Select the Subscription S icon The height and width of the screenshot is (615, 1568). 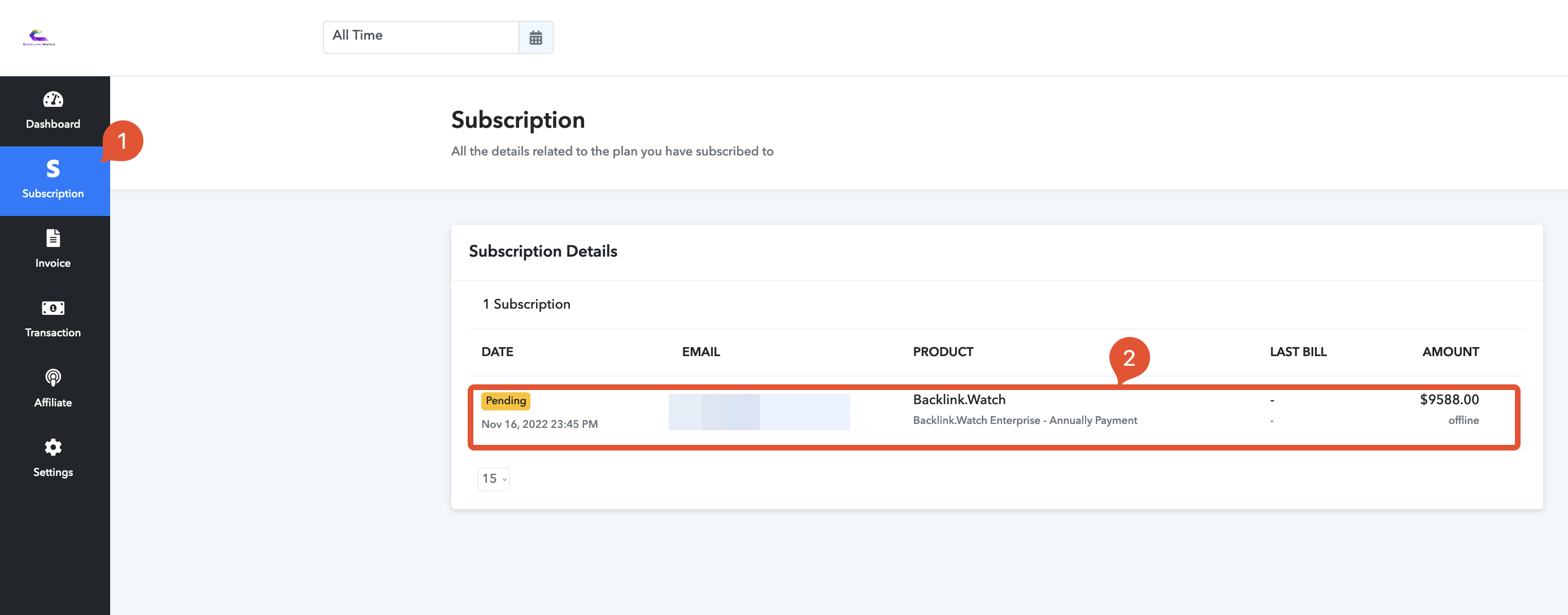(x=53, y=168)
